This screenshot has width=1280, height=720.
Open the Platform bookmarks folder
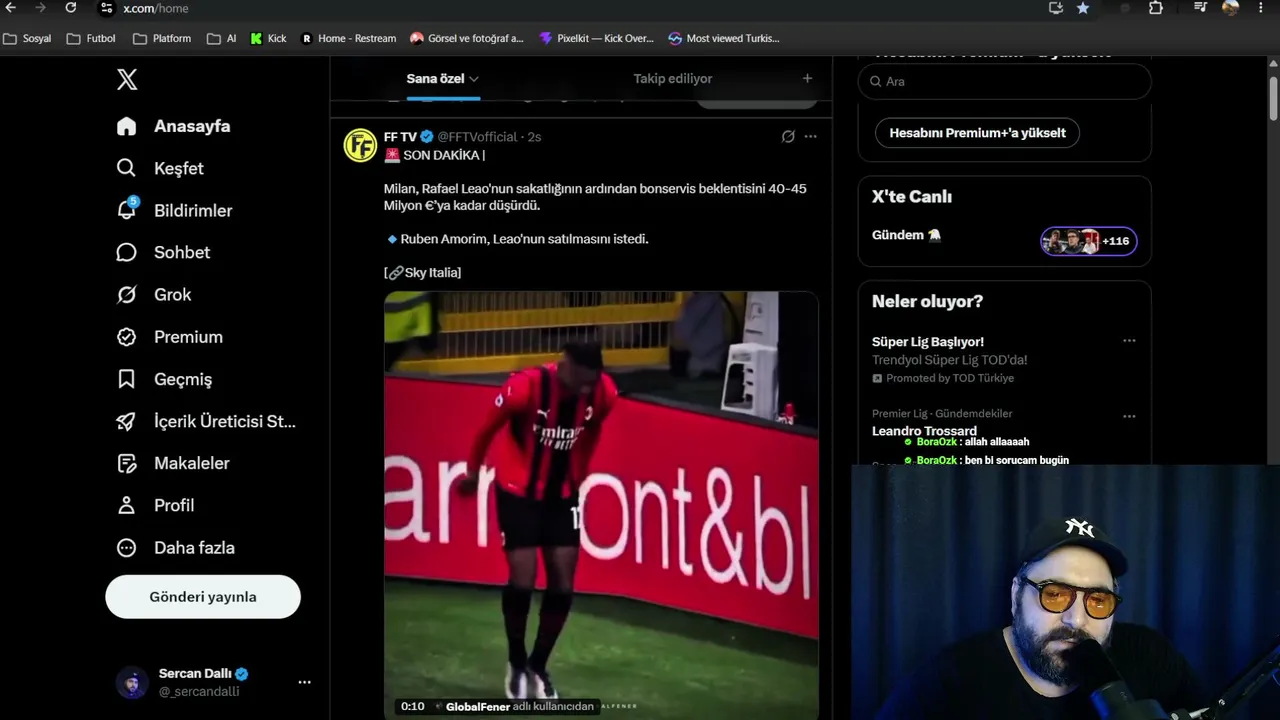[162, 39]
